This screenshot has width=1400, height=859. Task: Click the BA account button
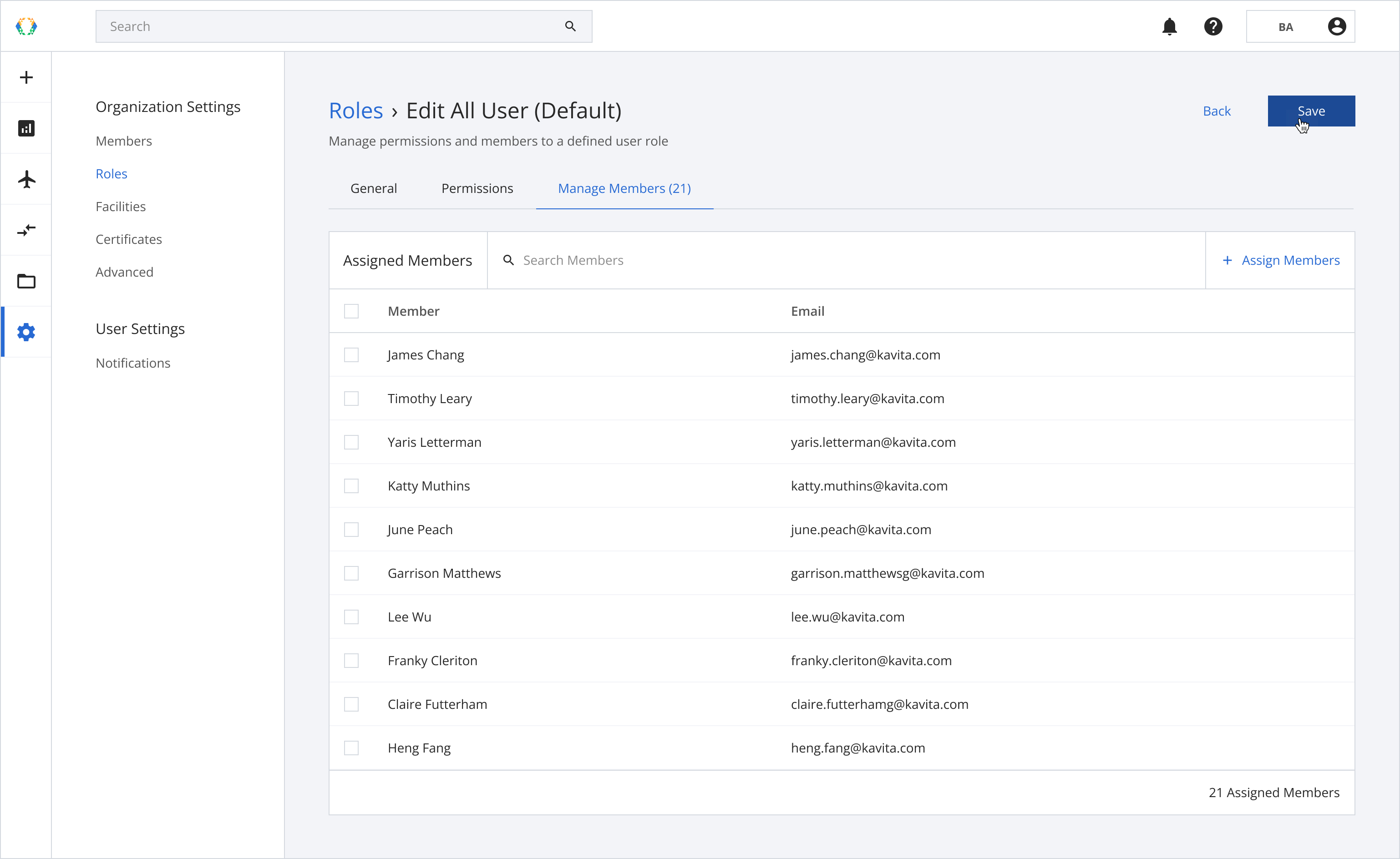(x=1301, y=27)
